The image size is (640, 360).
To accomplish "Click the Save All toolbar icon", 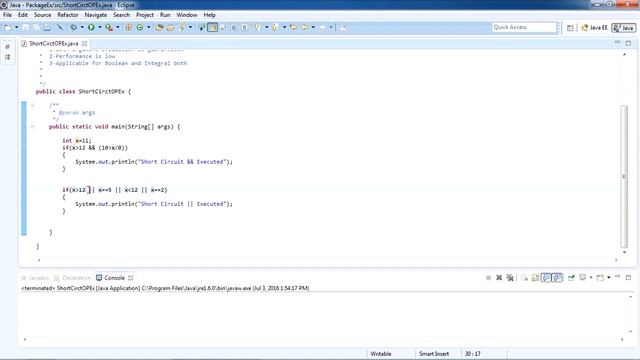I will 36,27.
